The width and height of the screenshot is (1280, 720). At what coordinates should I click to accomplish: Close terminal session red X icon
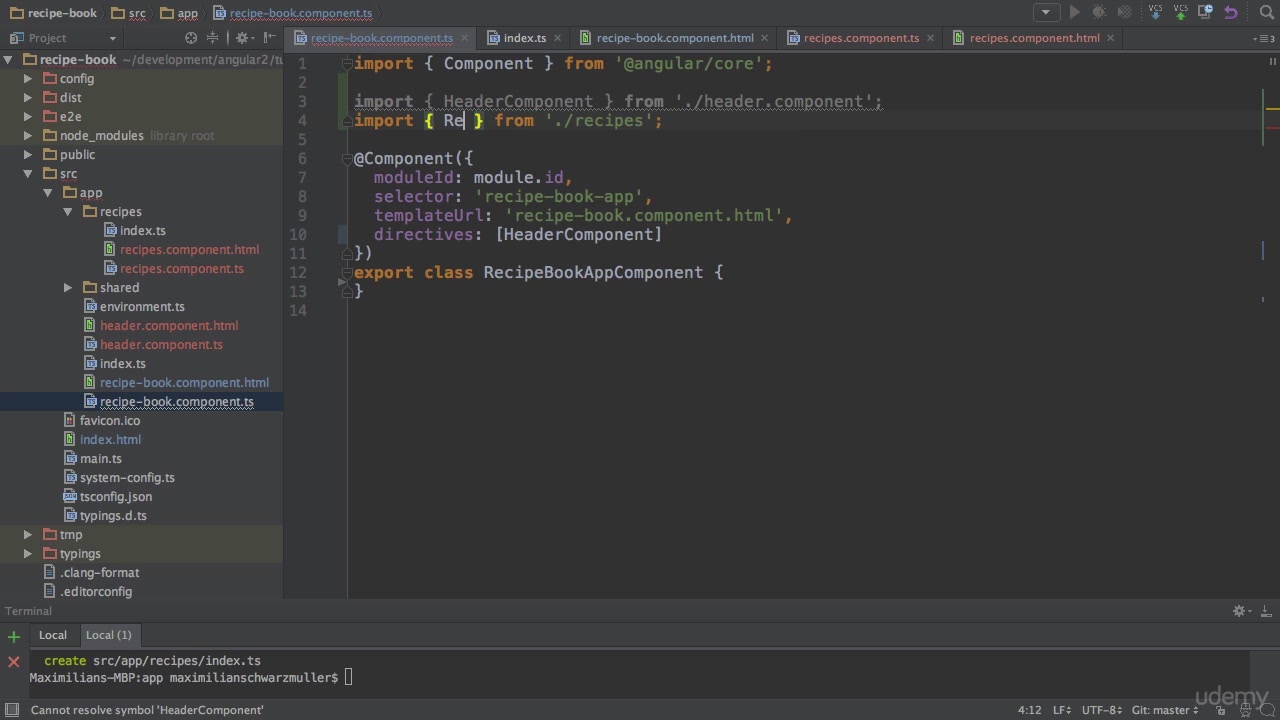coord(14,661)
